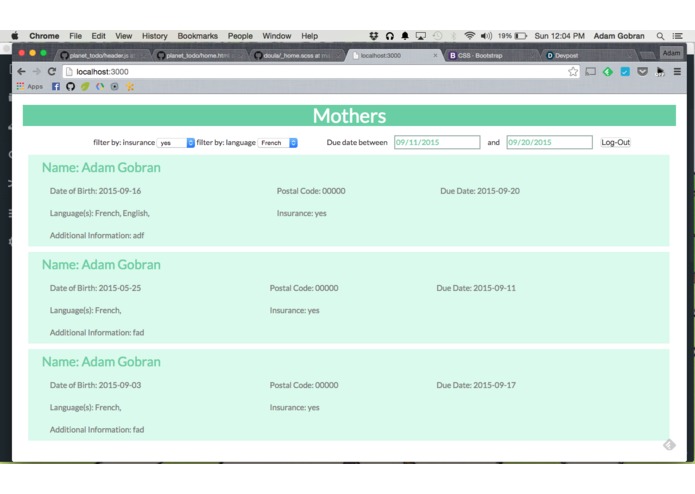Open the Edit menu
This screenshot has width=695, height=494.
pos(98,36)
